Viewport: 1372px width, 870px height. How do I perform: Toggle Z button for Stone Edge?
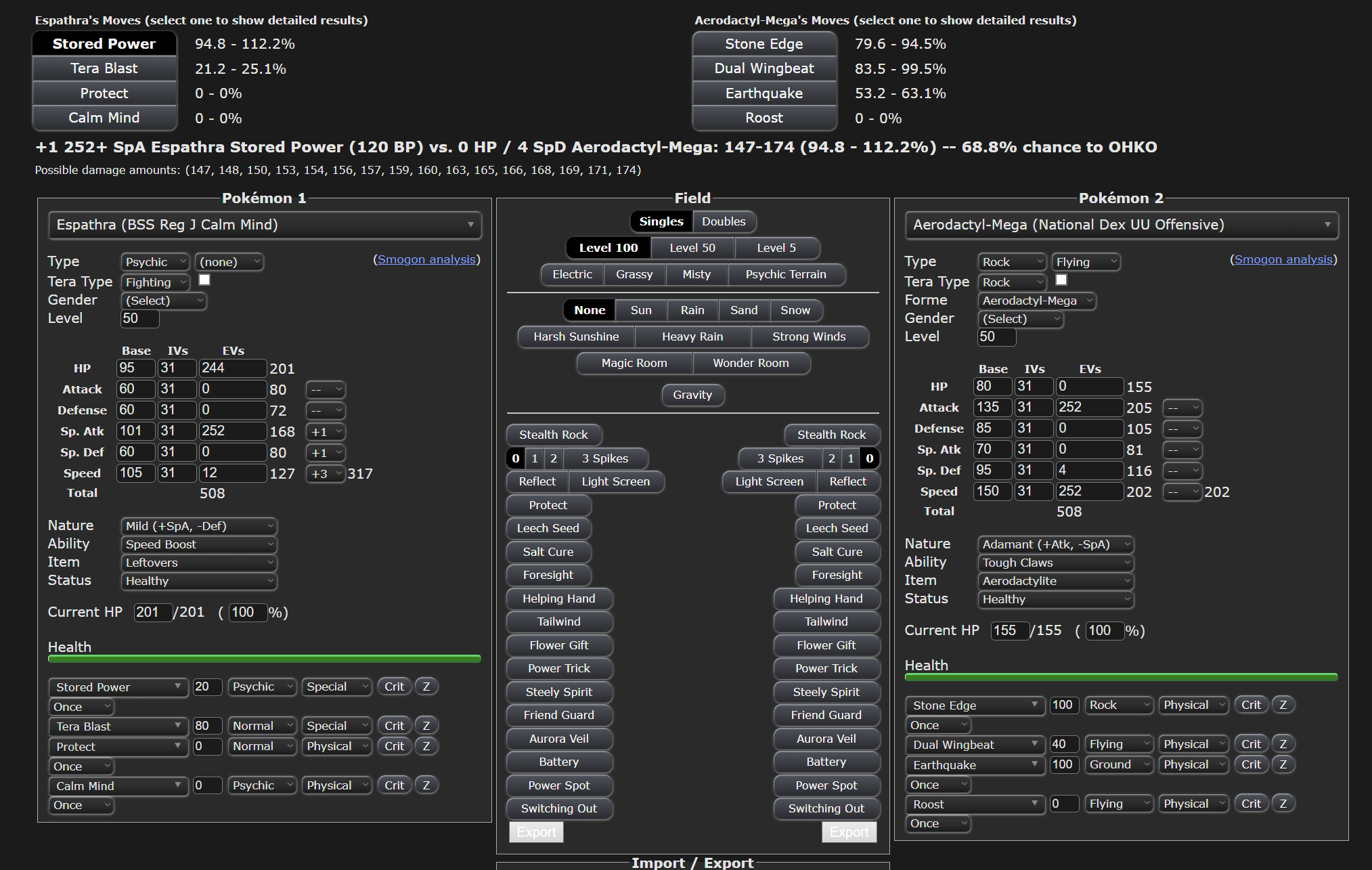1283,705
